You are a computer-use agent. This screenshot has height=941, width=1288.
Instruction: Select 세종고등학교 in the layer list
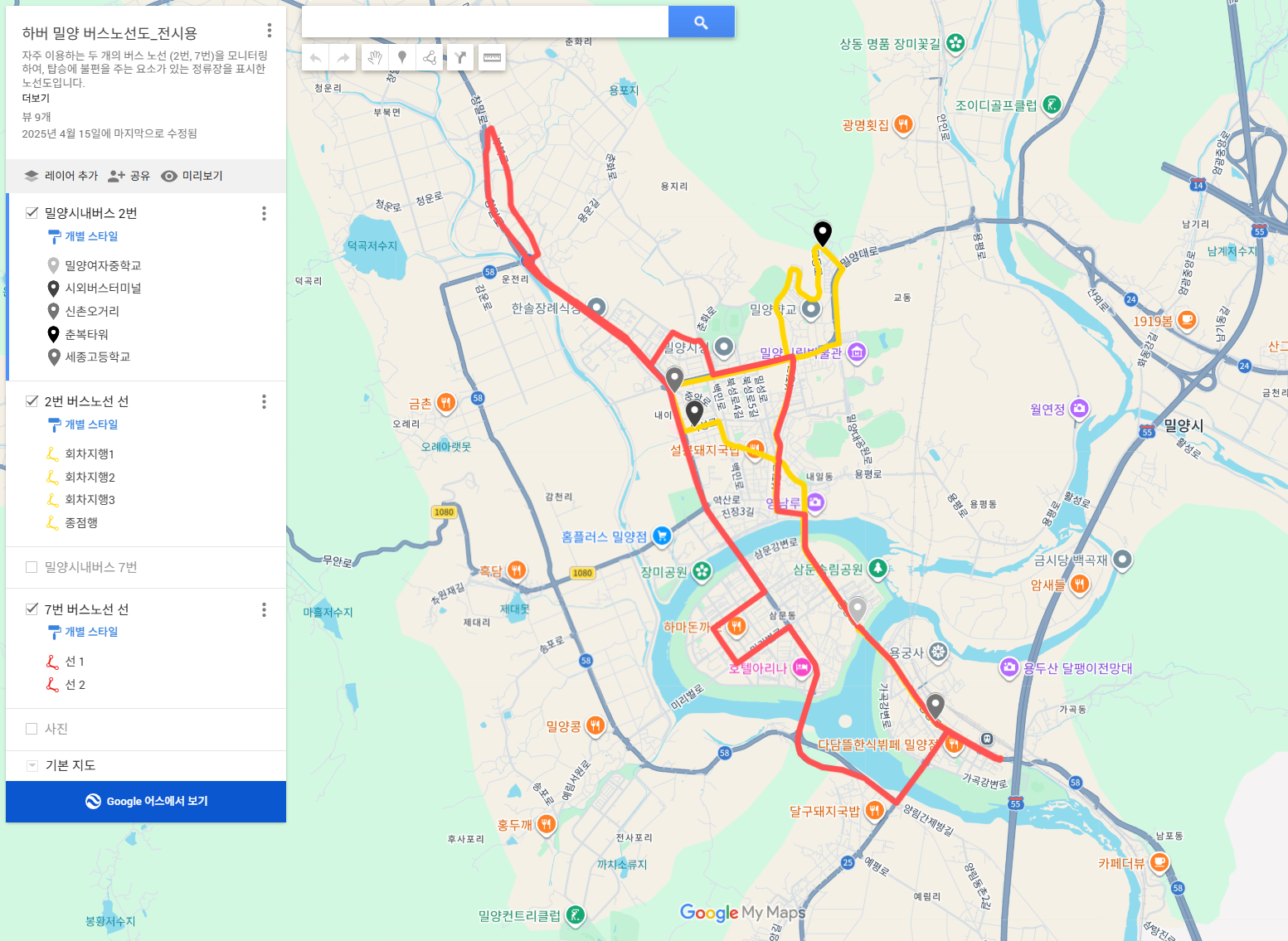pyautogui.click(x=97, y=357)
